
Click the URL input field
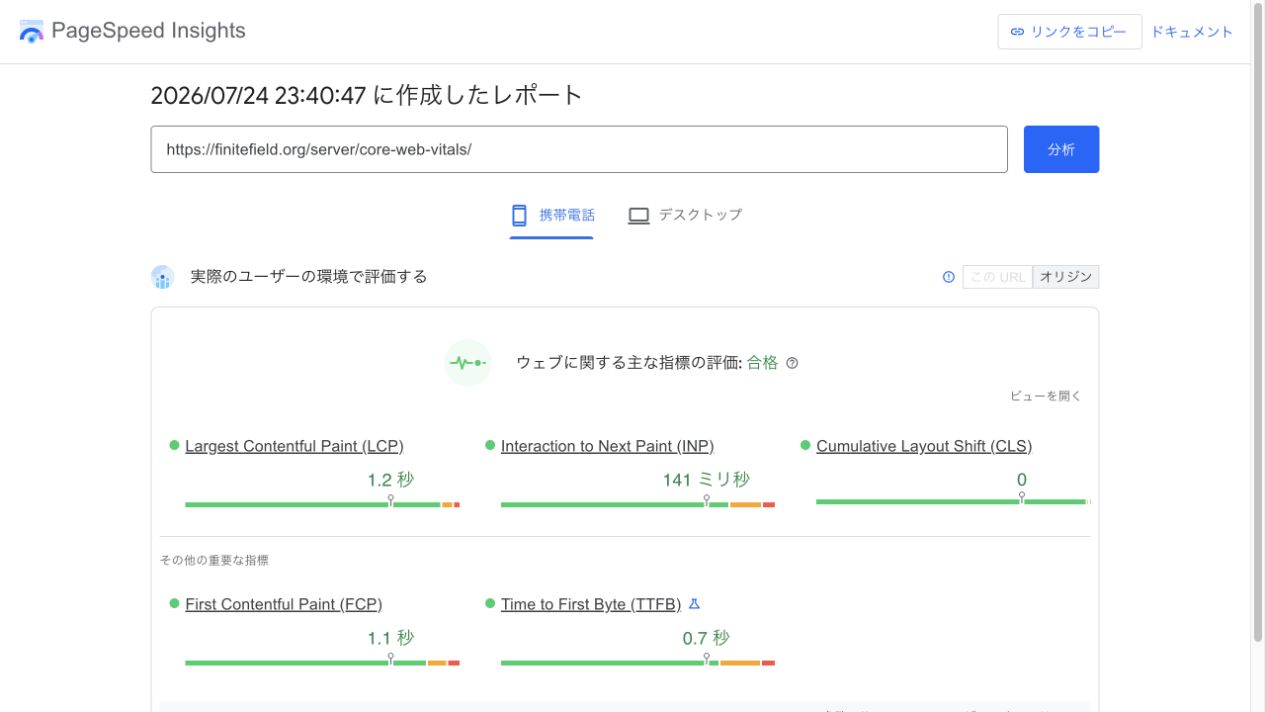click(x=579, y=149)
